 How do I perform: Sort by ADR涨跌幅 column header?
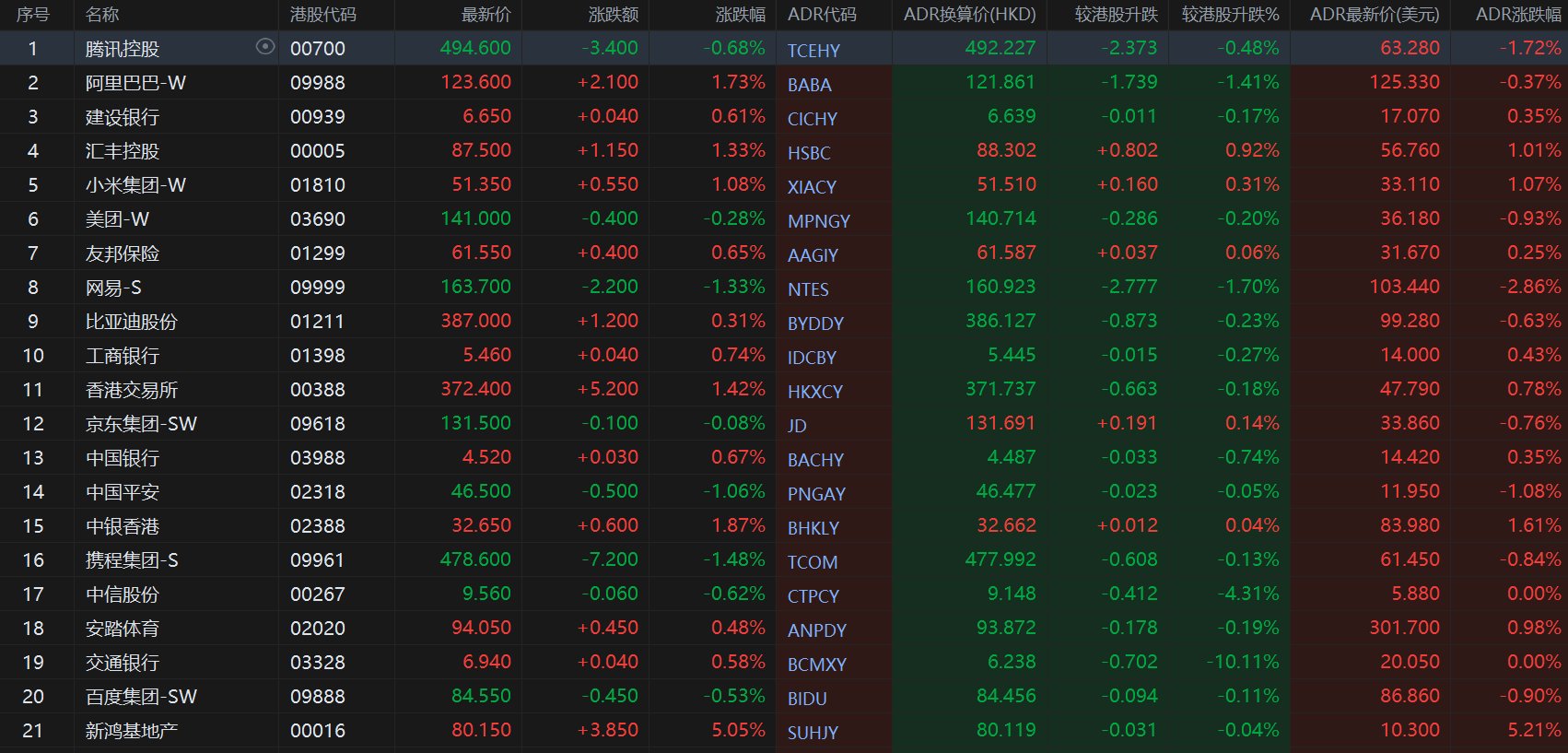tap(1517, 15)
